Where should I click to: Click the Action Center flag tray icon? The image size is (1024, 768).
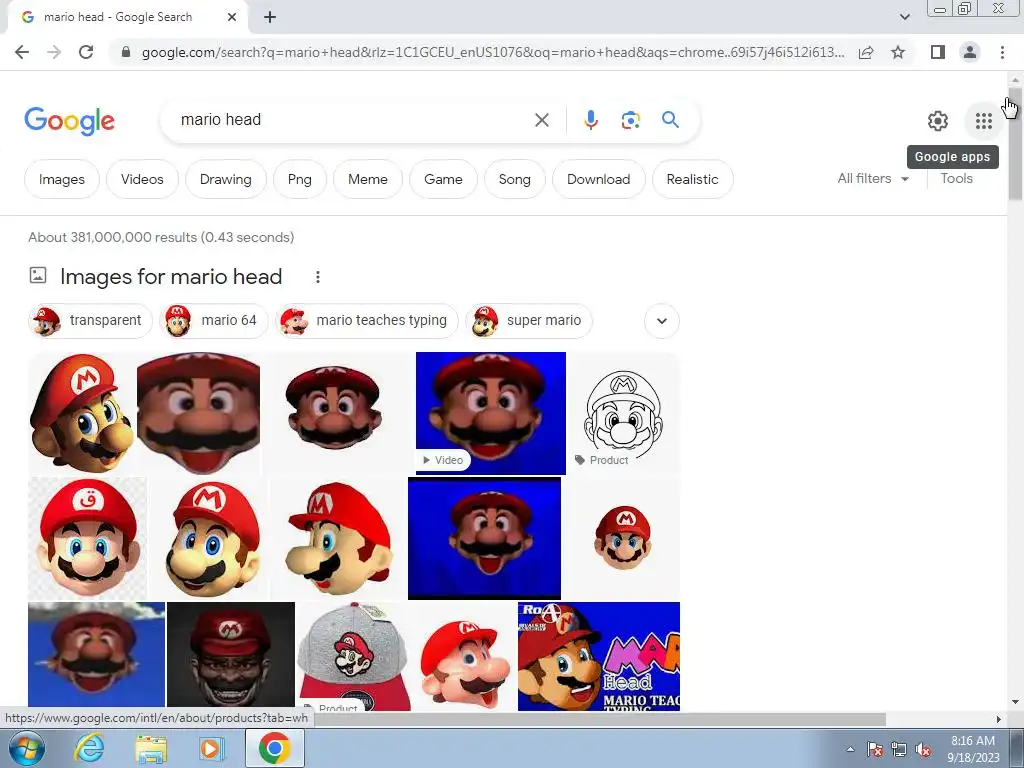tap(874, 749)
